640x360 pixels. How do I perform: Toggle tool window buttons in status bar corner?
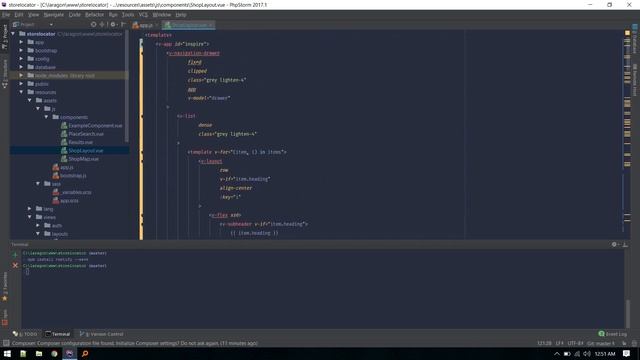pyautogui.click(x=6, y=343)
